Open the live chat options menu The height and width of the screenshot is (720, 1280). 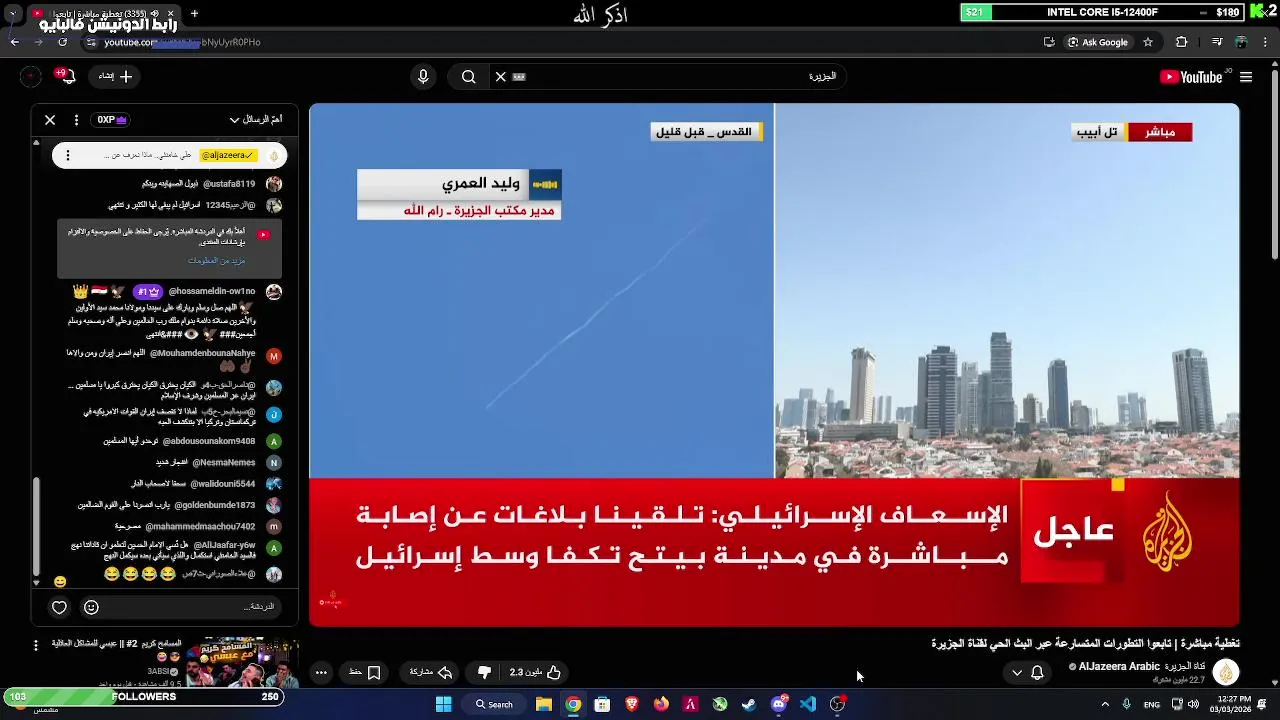76,120
